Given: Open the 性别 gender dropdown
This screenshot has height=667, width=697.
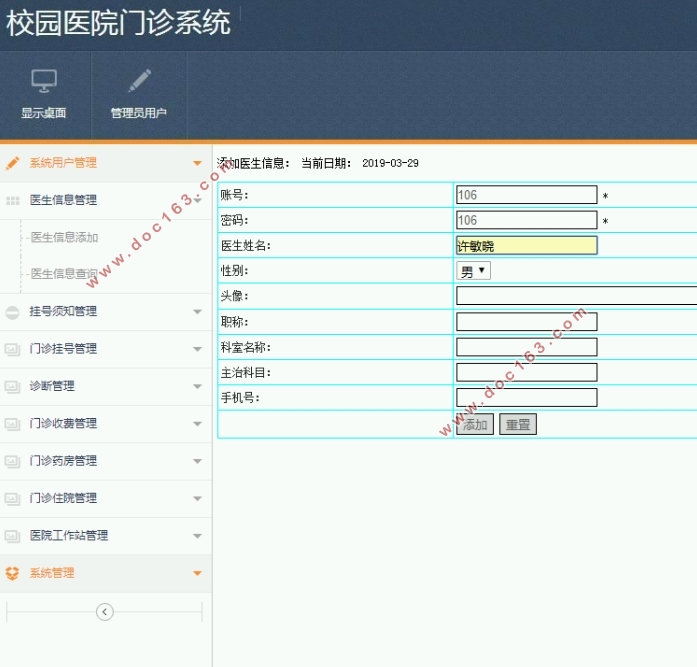Looking at the screenshot, I should tap(473, 271).
